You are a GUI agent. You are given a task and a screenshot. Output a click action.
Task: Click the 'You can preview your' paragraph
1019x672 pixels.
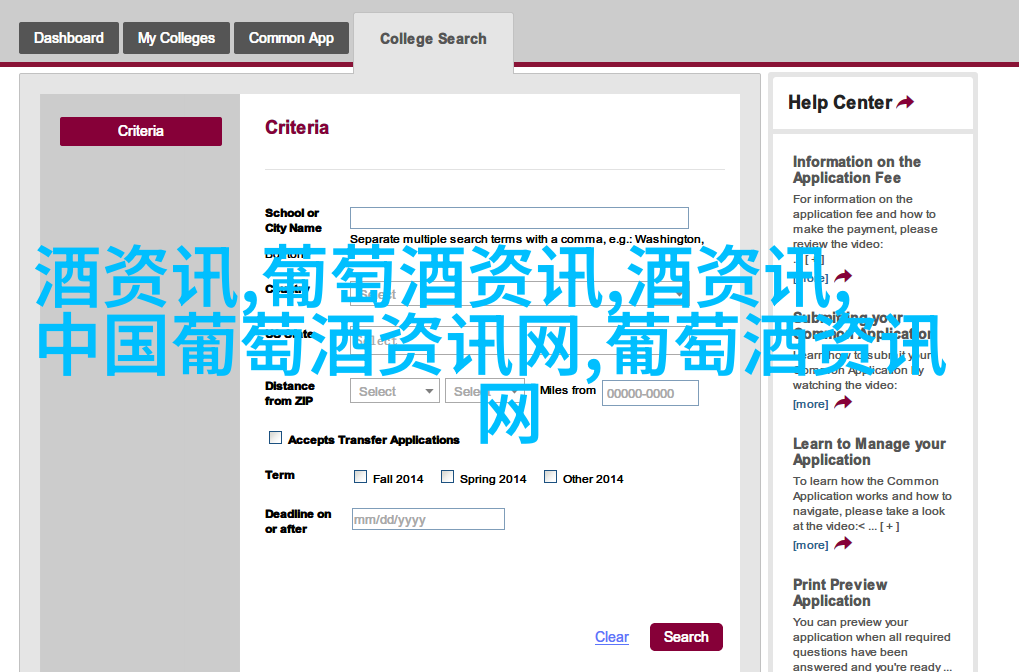871,644
